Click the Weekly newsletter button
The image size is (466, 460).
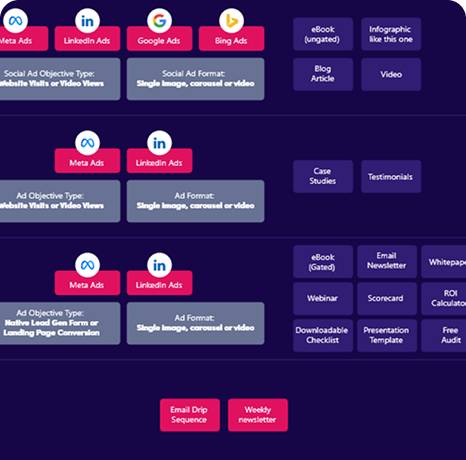(x=258, y=415)
